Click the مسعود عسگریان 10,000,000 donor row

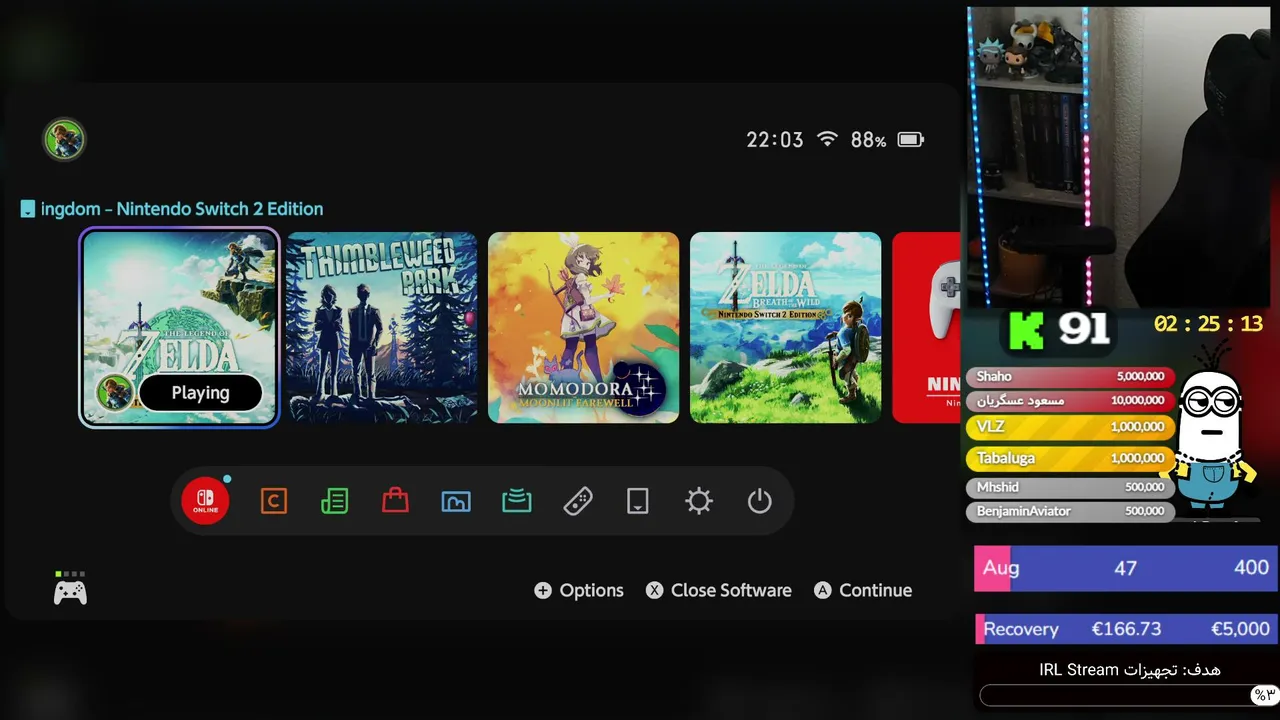pos(1071,401)
